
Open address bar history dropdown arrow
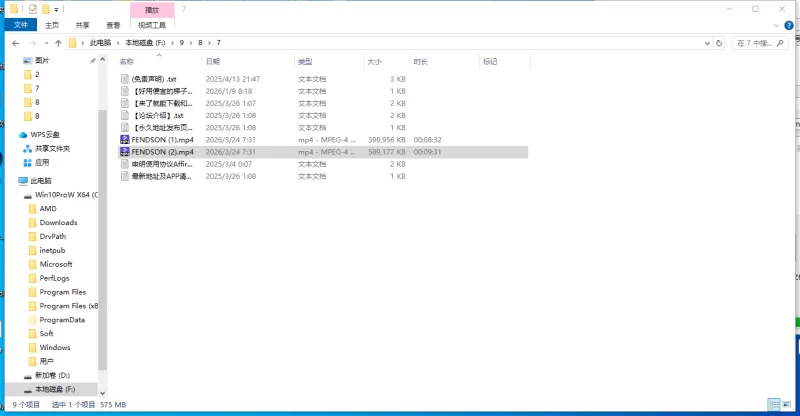pos(707,43)
